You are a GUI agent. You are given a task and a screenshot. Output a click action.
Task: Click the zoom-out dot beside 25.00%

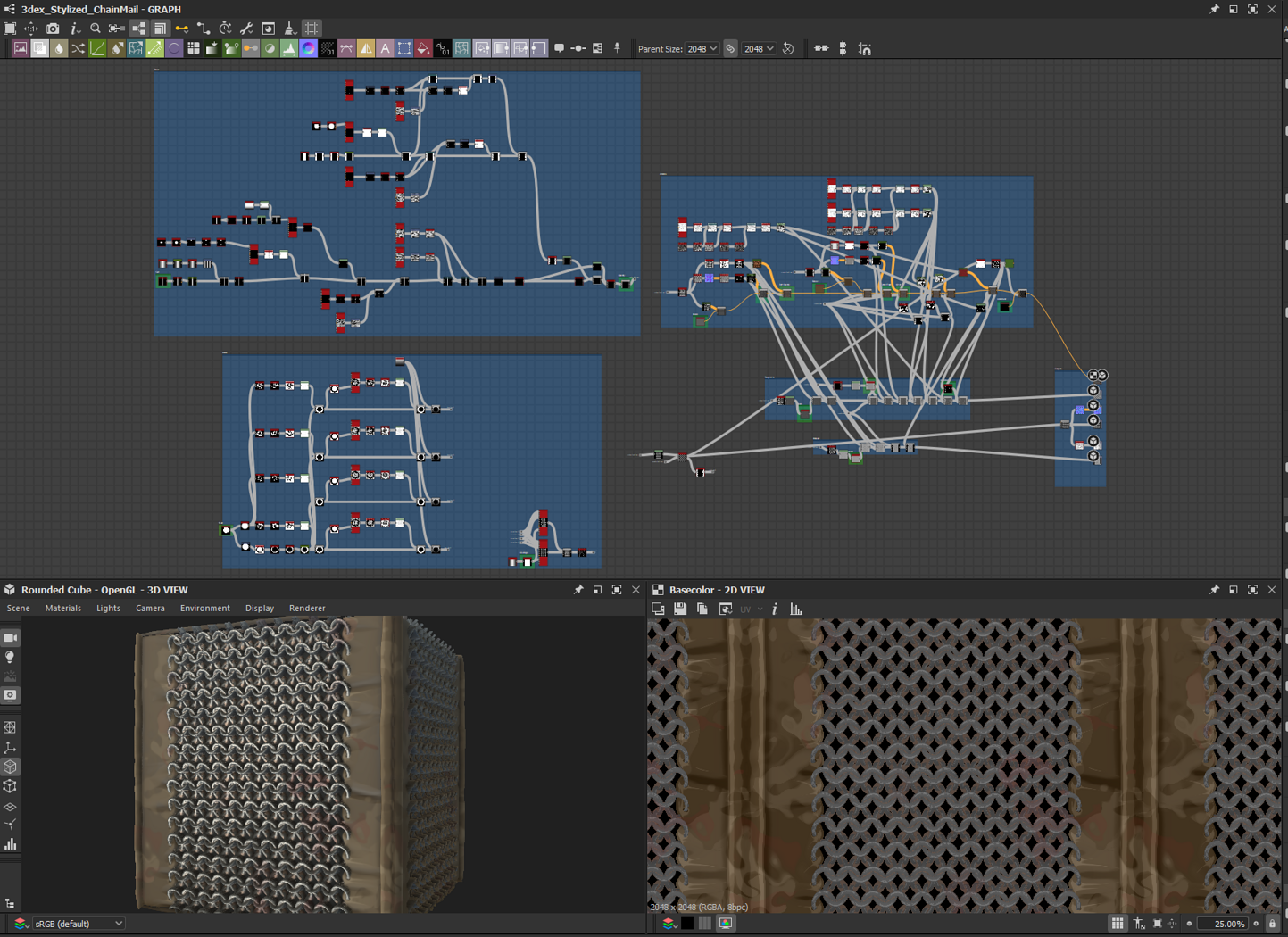[x=1189, y=924]
